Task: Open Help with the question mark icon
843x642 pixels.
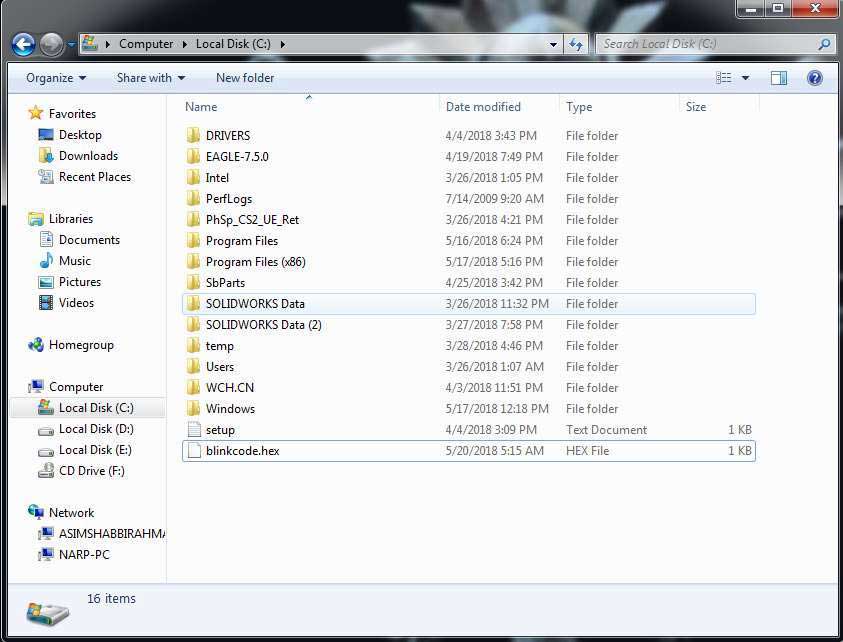Action: click(x=815, y=78)
